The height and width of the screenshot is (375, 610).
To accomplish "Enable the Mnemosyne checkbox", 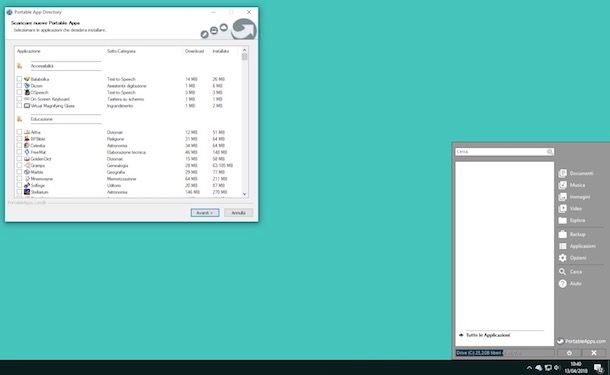I will point(19,179).
